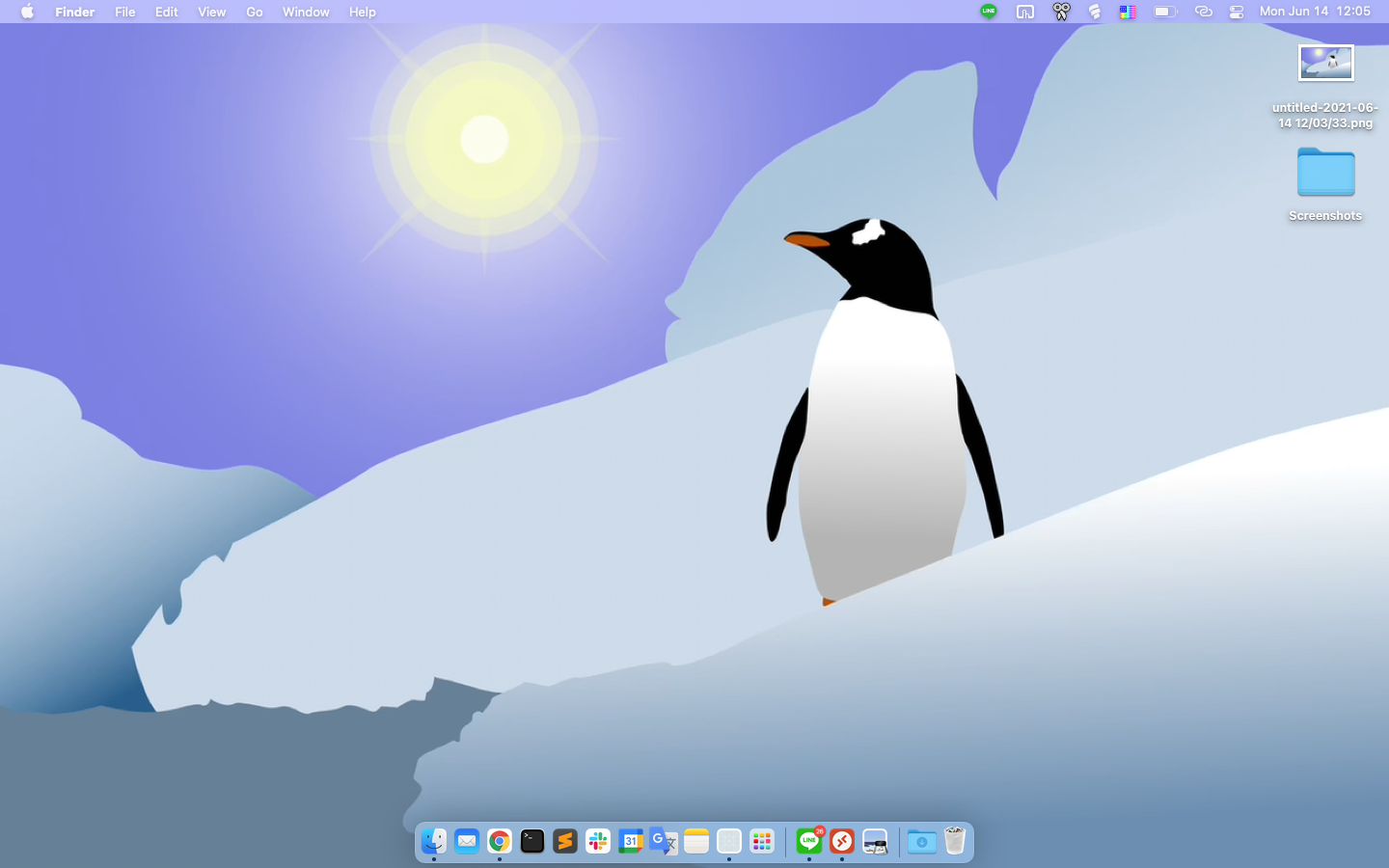
Task: Open Control Center in menu bar
Action: [1236, 12]
